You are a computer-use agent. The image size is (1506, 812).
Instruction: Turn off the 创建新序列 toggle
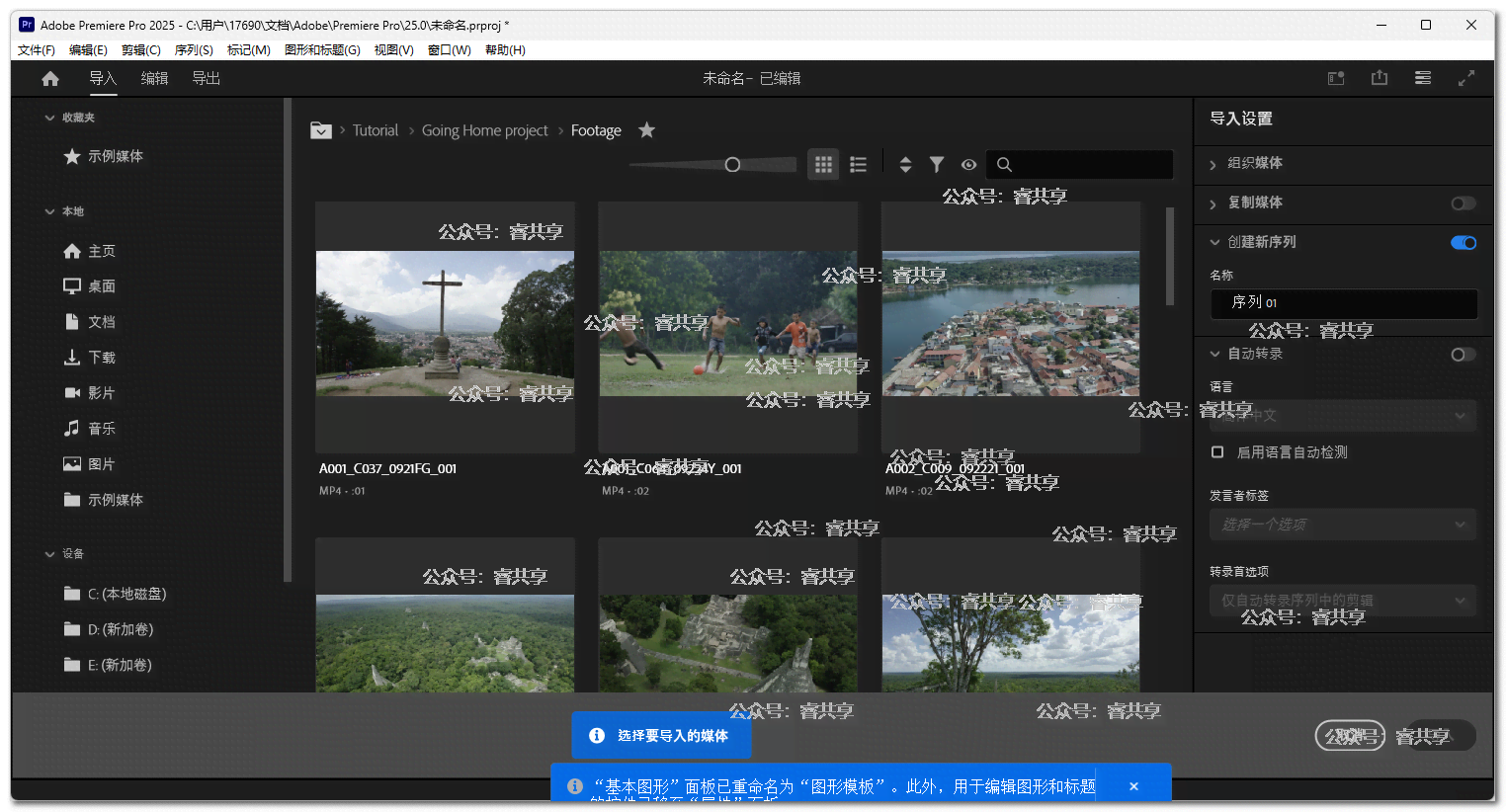[1463, 243]
